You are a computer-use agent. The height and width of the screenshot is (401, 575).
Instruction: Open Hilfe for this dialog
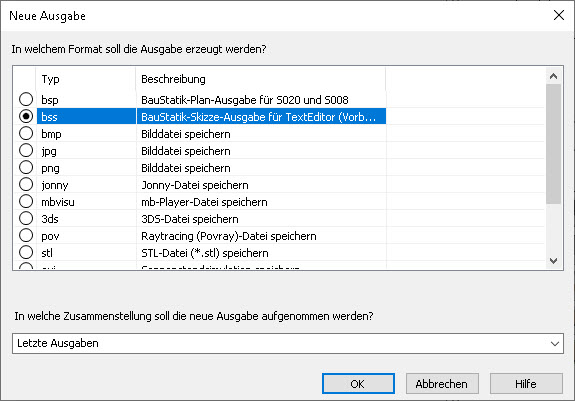point(526,384)
